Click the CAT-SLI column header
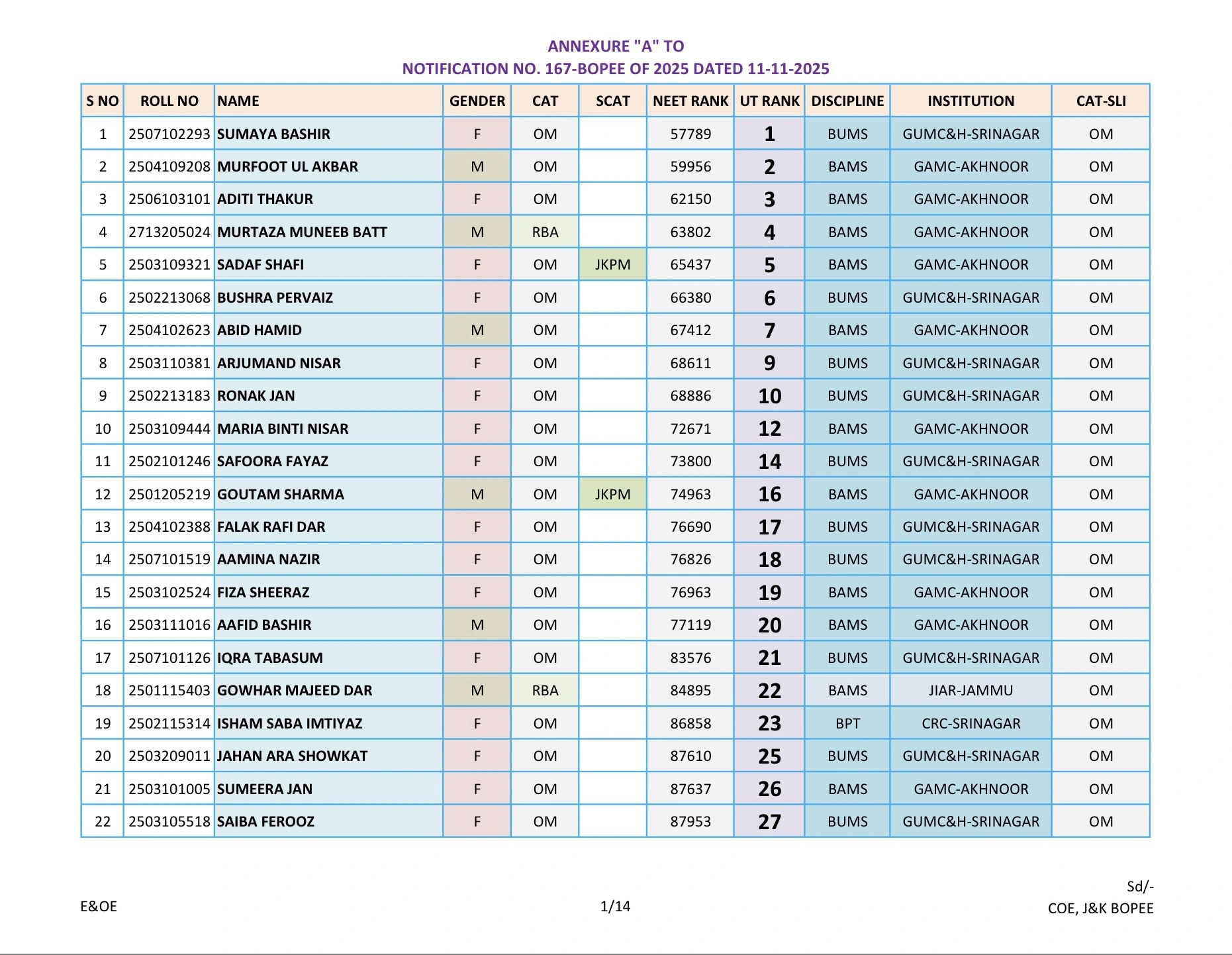 (1100, 101)
